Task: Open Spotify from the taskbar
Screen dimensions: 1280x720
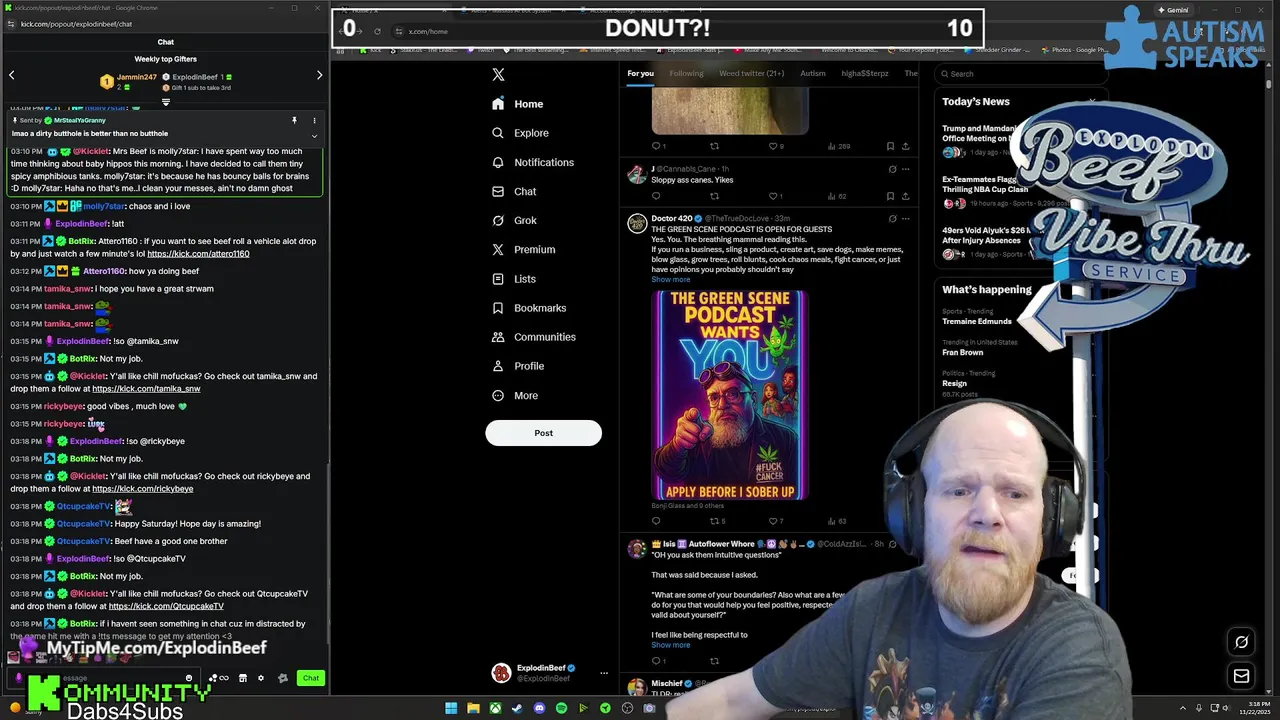Action: pos(561,708)
